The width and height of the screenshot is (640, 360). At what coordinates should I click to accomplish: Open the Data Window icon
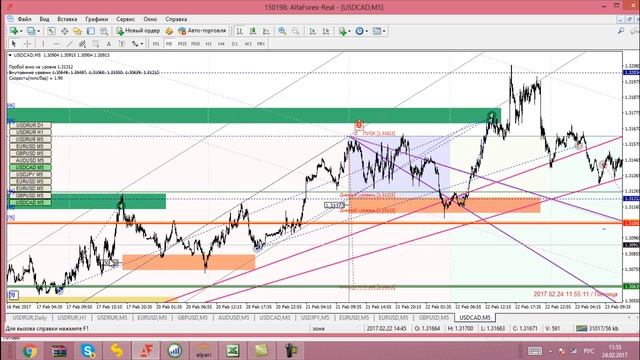click(x=64, y=31)
